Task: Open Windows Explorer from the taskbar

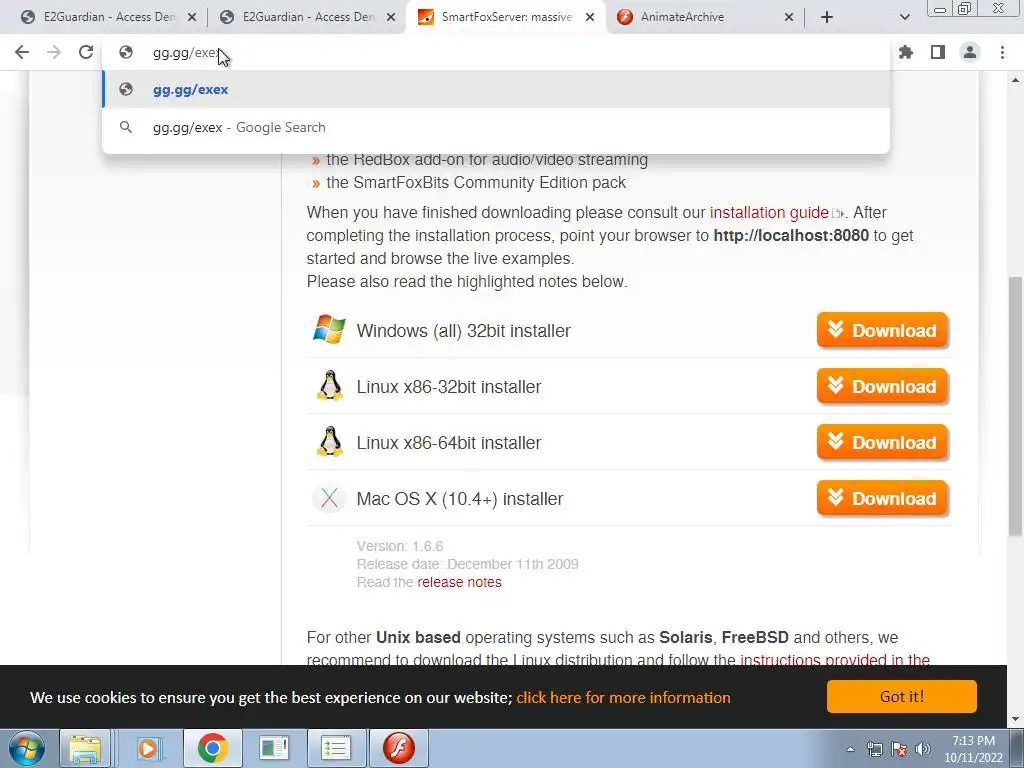Action: 86,748
